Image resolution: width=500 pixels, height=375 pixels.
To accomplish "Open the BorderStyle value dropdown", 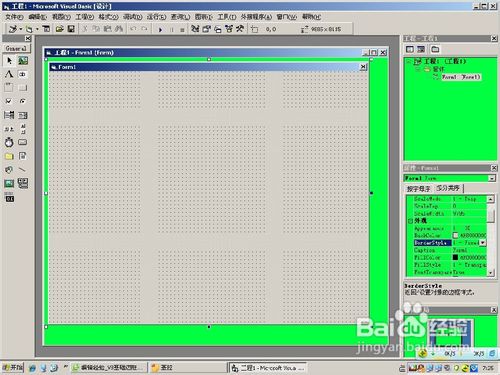I will pyautogui.click(x=483, y=243).
